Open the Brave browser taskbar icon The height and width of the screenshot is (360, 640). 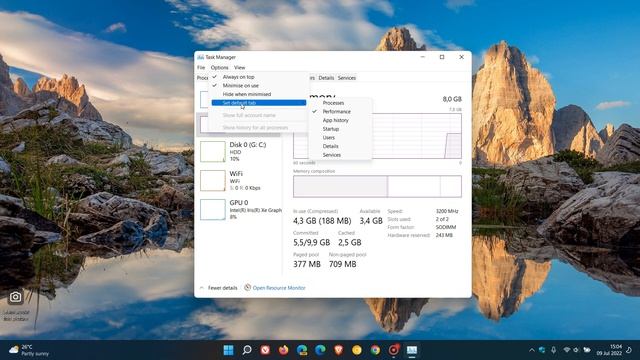pyautogui.click(x=338, y=350)
